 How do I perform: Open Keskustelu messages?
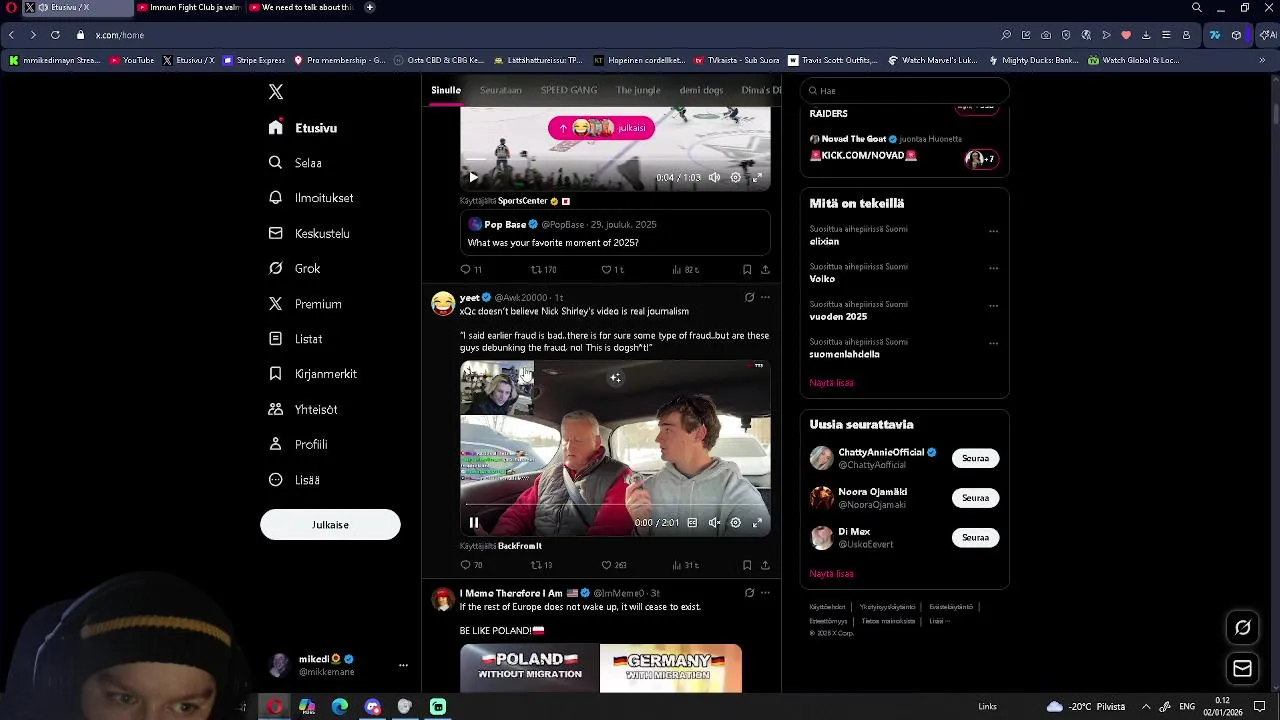309,233
